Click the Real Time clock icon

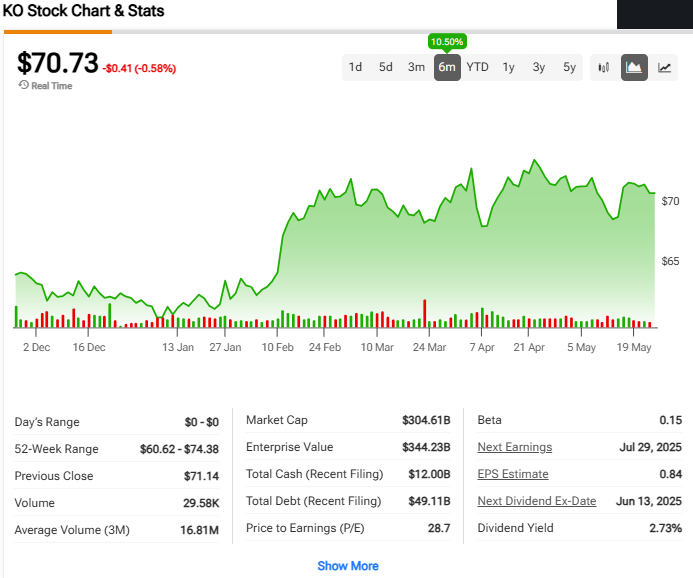coord(23,85)
